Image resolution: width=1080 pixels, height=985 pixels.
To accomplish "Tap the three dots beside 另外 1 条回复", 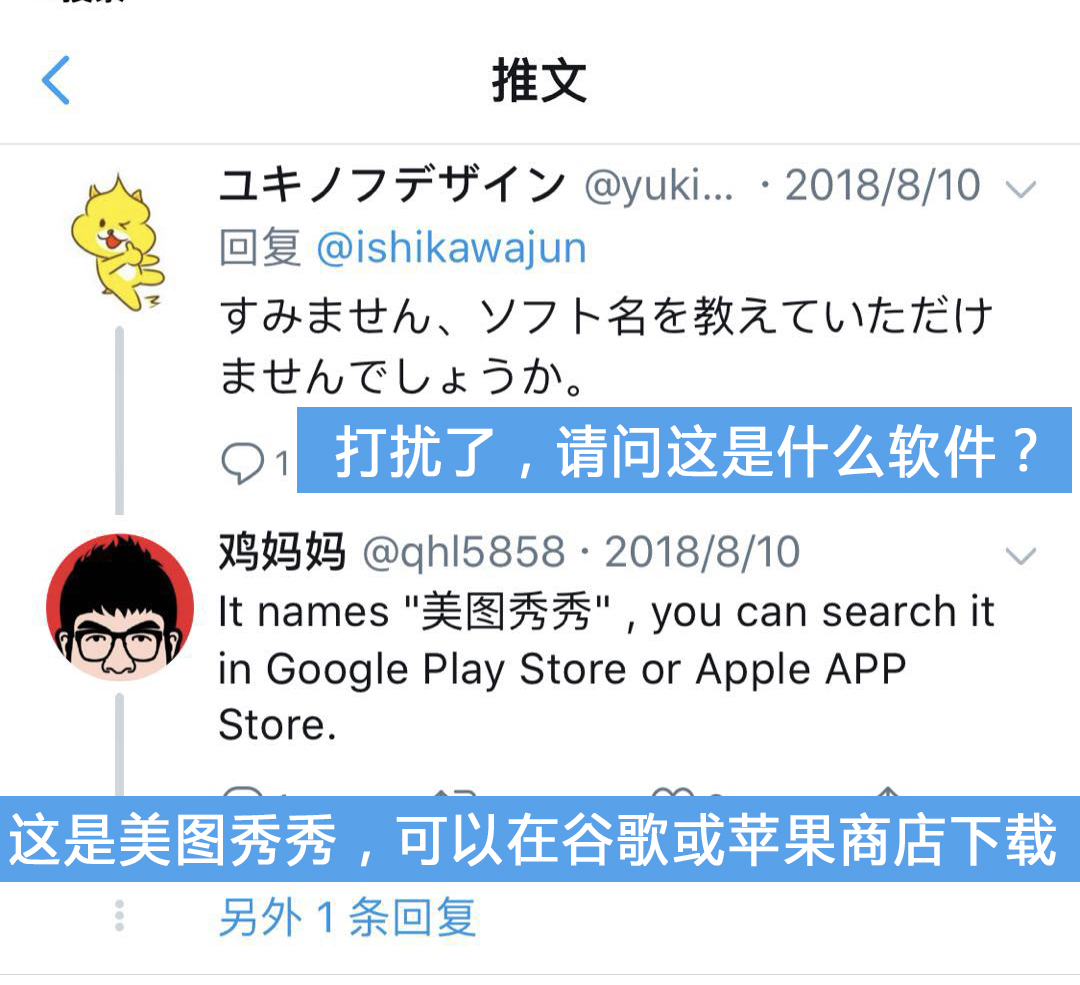I will 119,915.
